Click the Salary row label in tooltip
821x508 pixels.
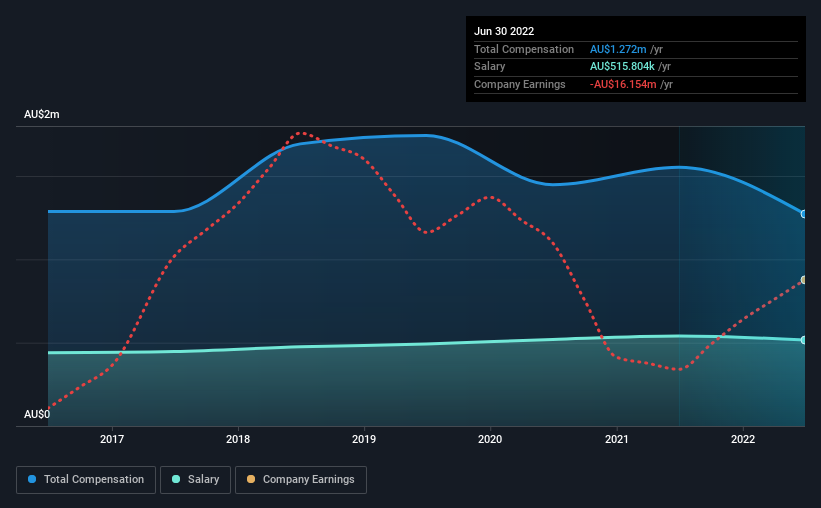pyautogui.click(x=490, y=67)
